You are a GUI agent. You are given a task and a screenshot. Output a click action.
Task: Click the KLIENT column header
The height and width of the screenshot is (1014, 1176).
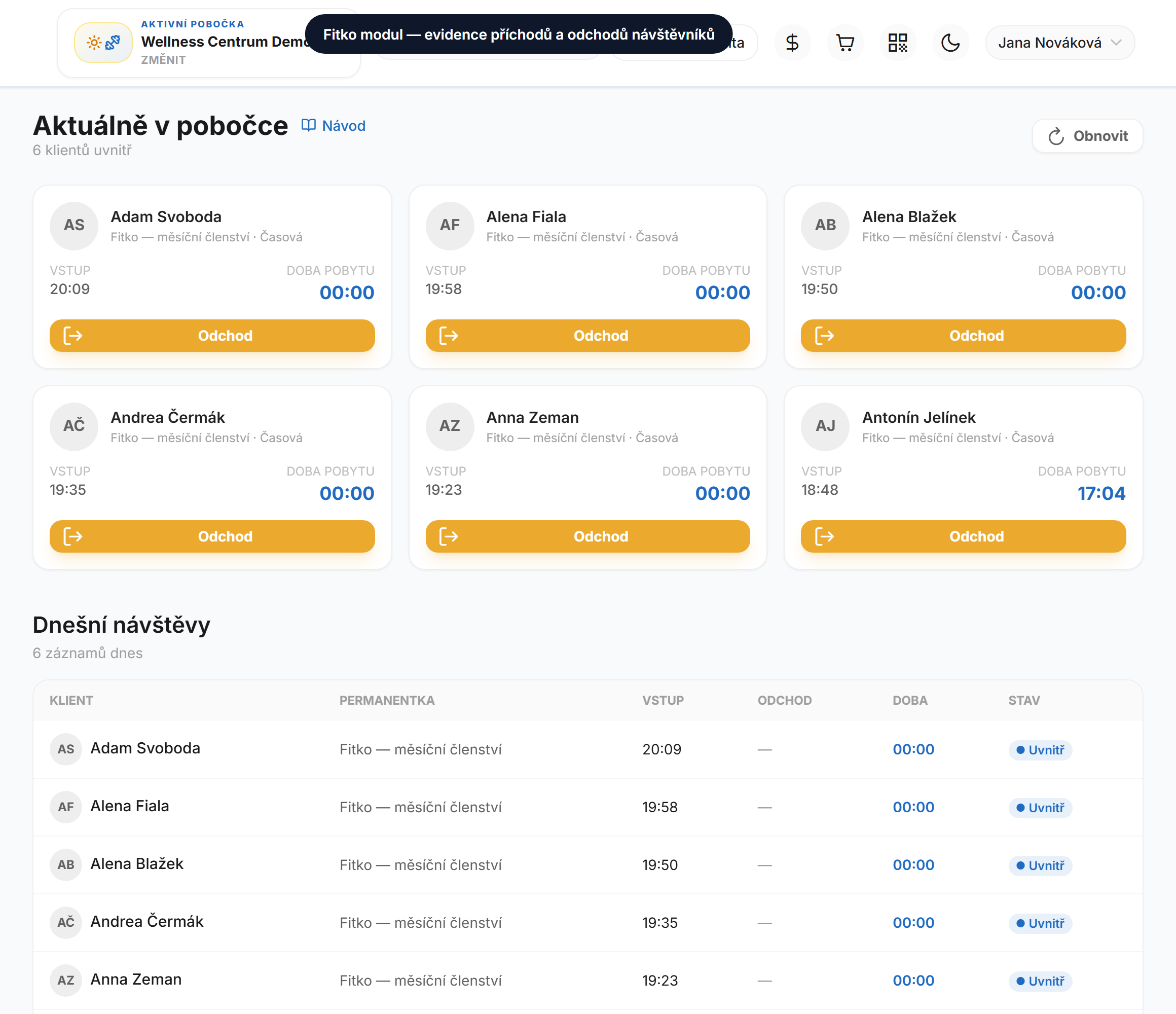point(71,701)
